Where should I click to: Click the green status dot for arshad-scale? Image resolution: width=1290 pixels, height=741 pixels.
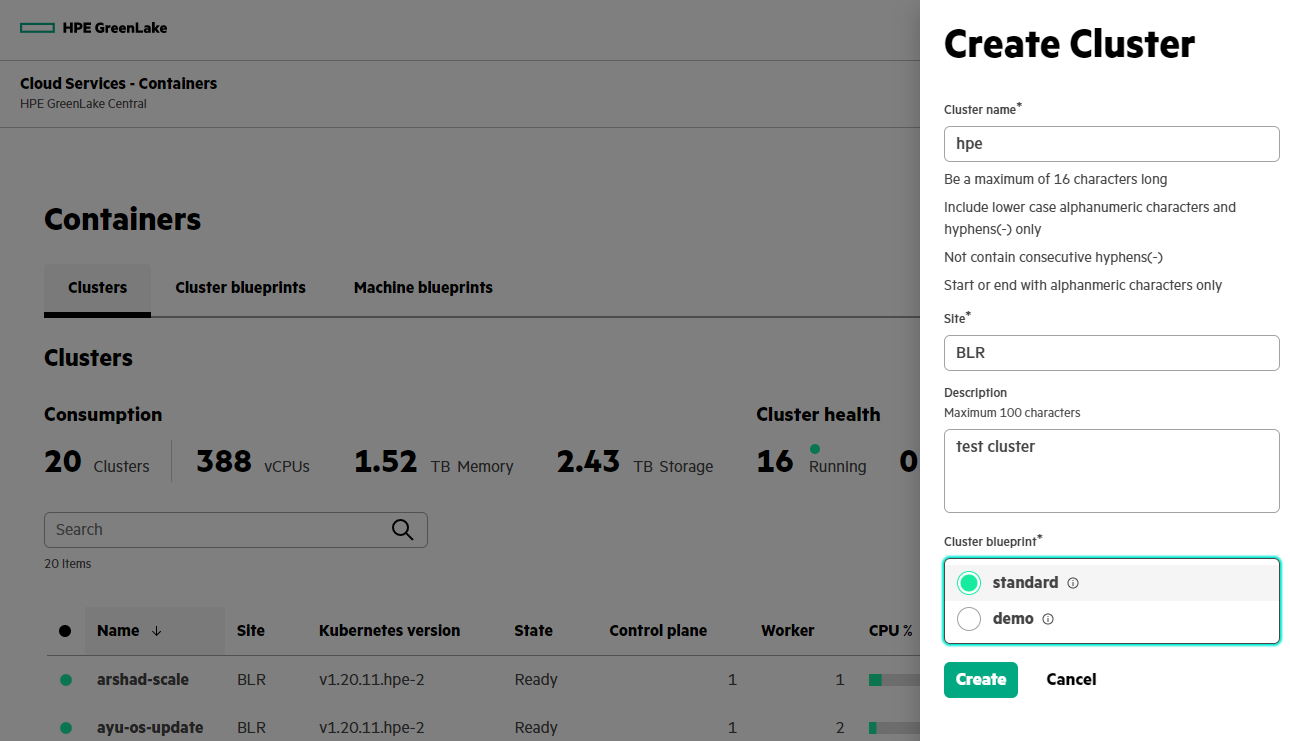(x=66, y=680)
